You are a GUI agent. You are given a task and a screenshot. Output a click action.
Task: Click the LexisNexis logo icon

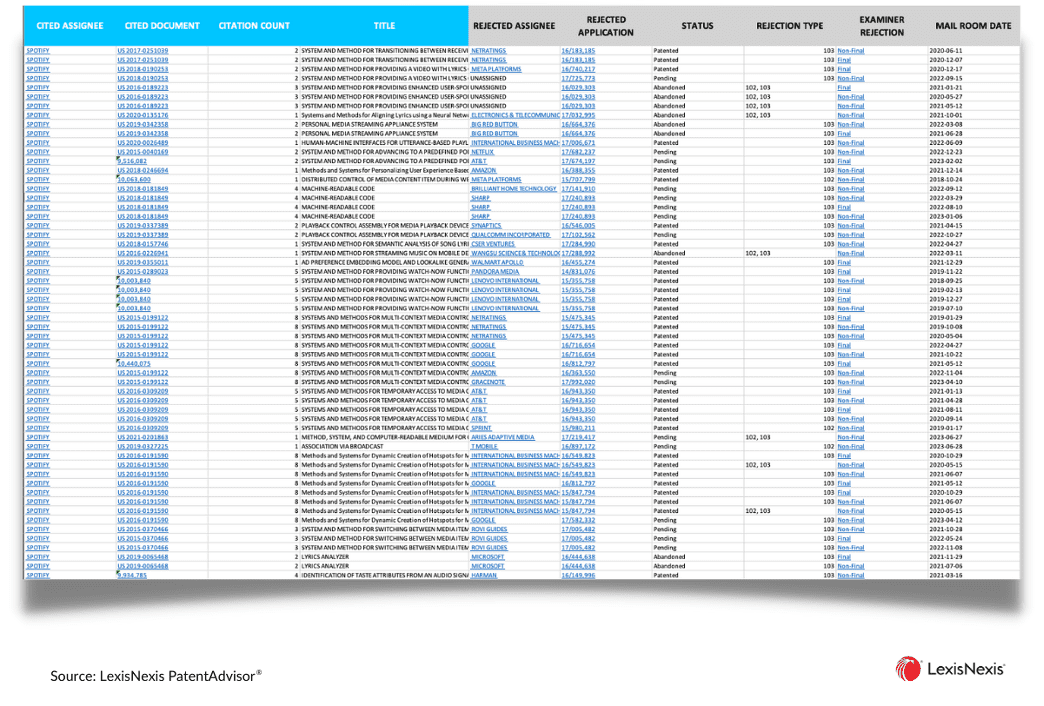pos(908,669)
